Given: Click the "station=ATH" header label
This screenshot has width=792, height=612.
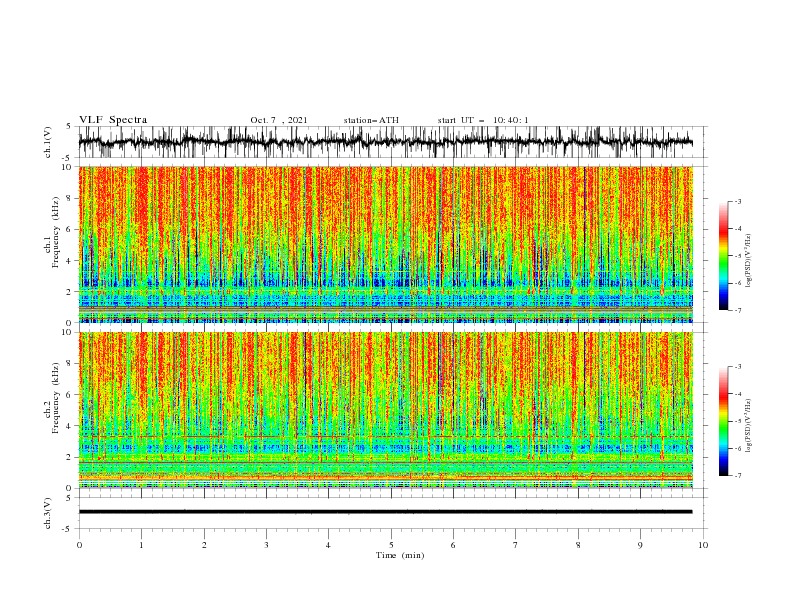Looking at the screenshot, I should coord(371,120).
